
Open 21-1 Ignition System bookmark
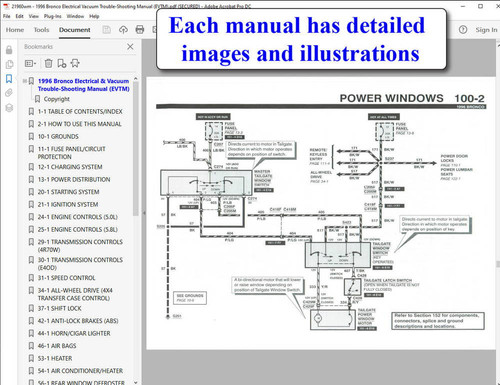click(68, 204)
